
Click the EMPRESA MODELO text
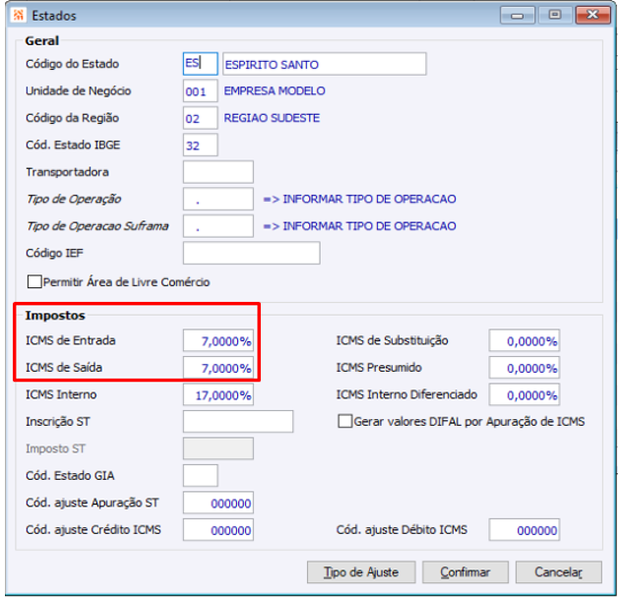coord(274,91)
